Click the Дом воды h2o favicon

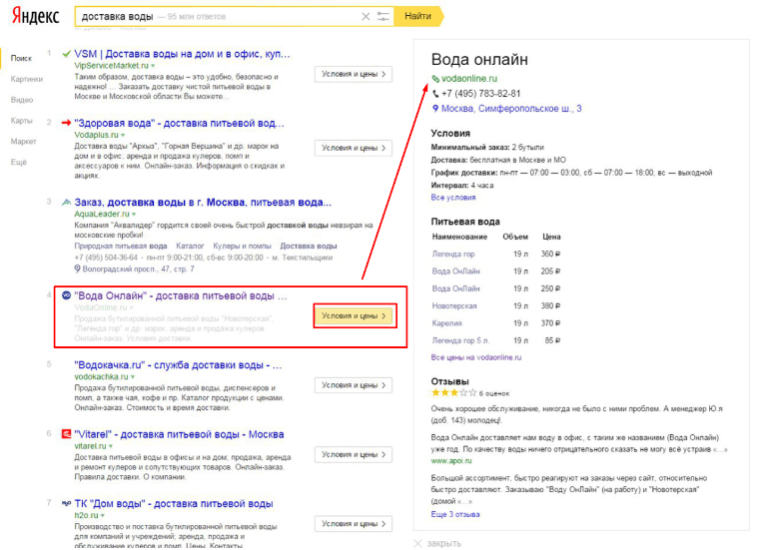tap(66, 504)
